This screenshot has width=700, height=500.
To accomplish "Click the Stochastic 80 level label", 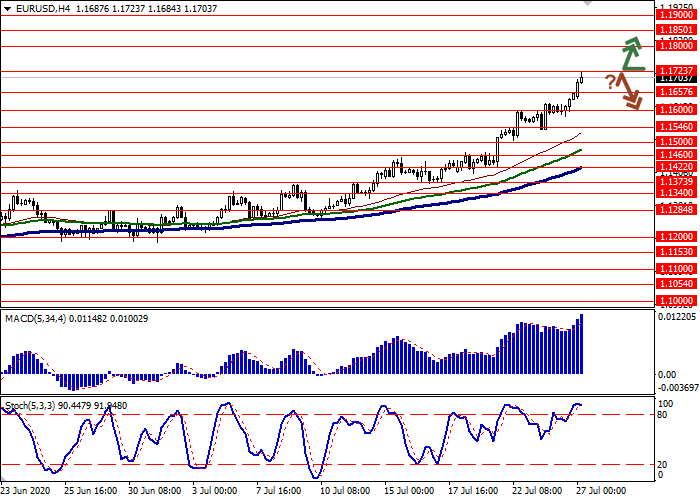I will [664, 414].
